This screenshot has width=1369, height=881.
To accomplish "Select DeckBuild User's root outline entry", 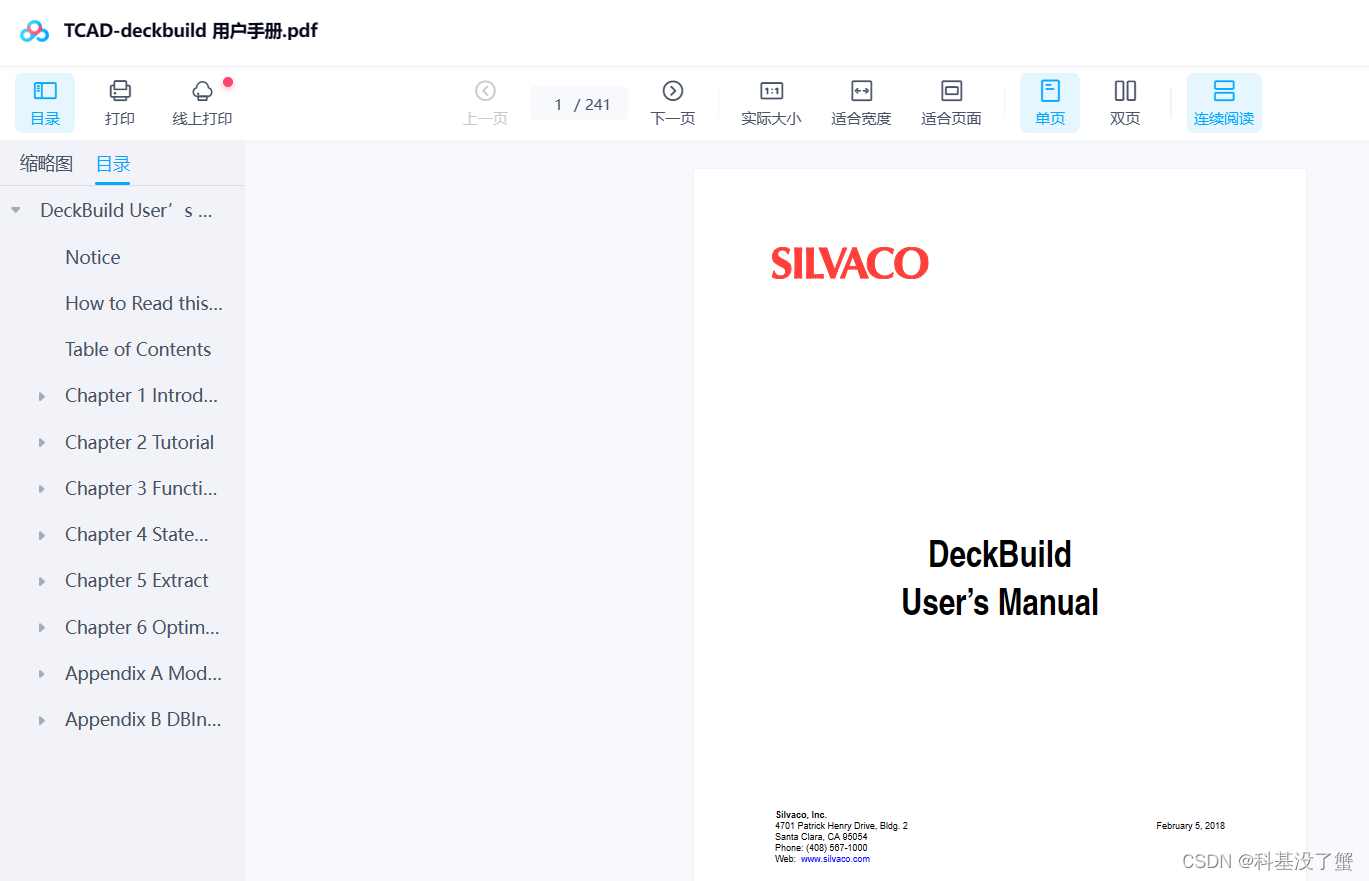I will tap(126, 210).
